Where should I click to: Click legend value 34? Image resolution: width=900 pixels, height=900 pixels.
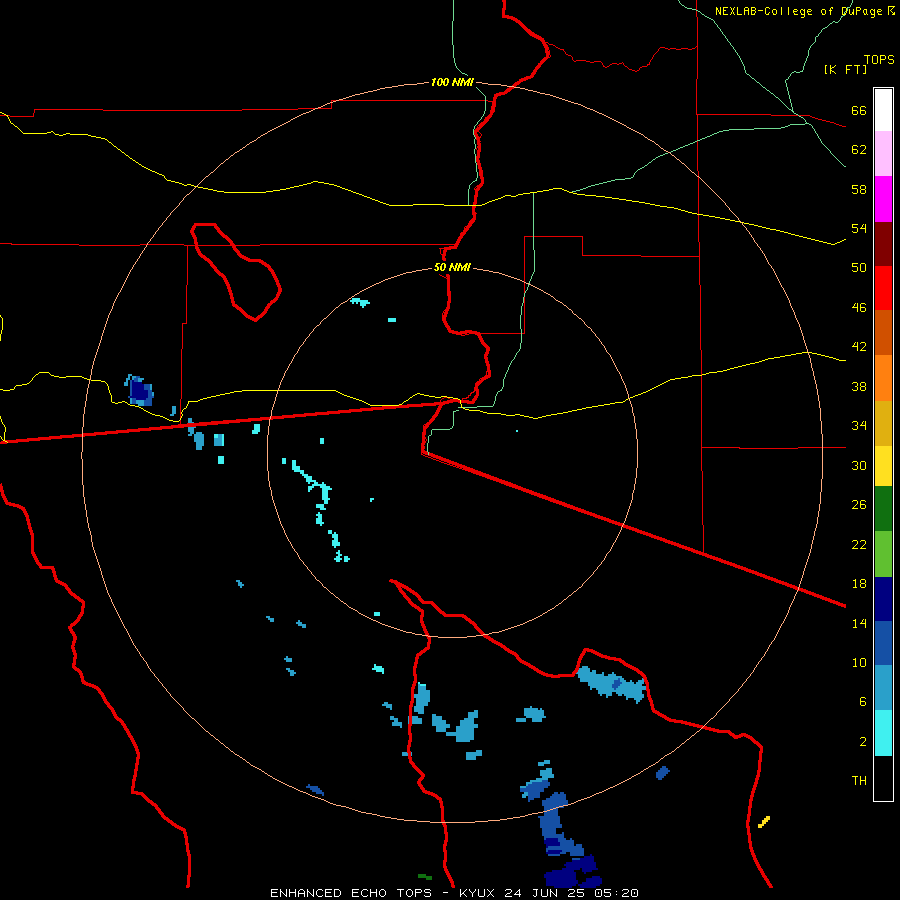859,426
